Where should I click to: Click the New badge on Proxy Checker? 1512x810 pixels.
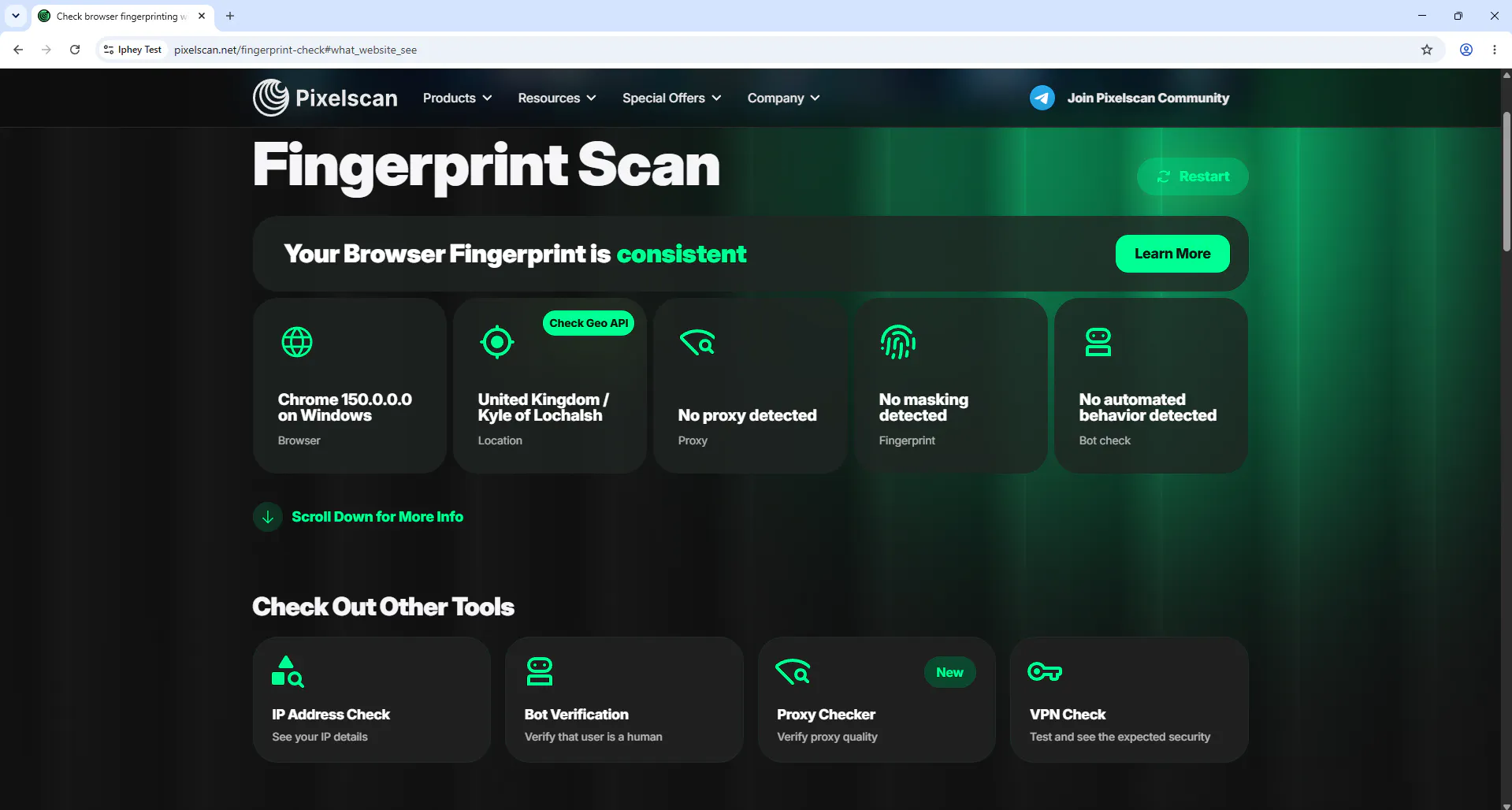click(949, 672)
